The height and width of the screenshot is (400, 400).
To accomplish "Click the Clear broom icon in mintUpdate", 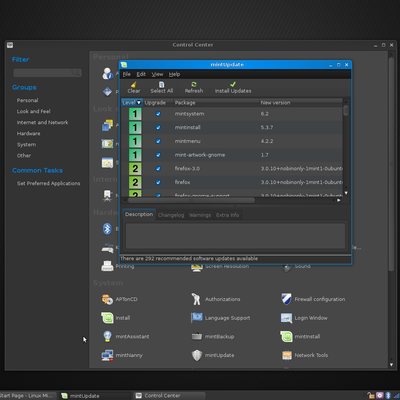I will click(134, 84).
